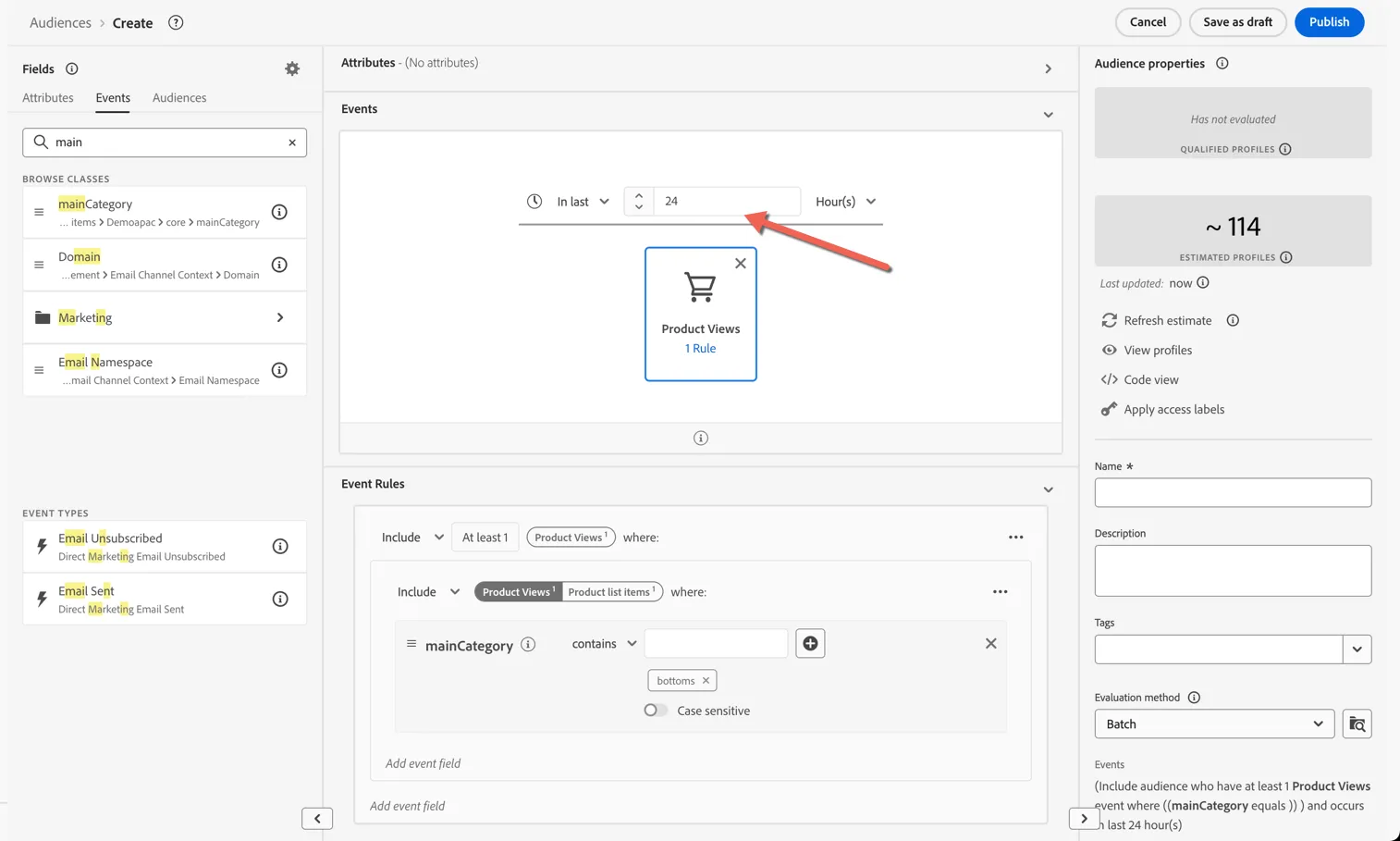This screenshot has width=1400, height=841.
Task: Switch to the Attributes tab
Action: pos(48,97)
